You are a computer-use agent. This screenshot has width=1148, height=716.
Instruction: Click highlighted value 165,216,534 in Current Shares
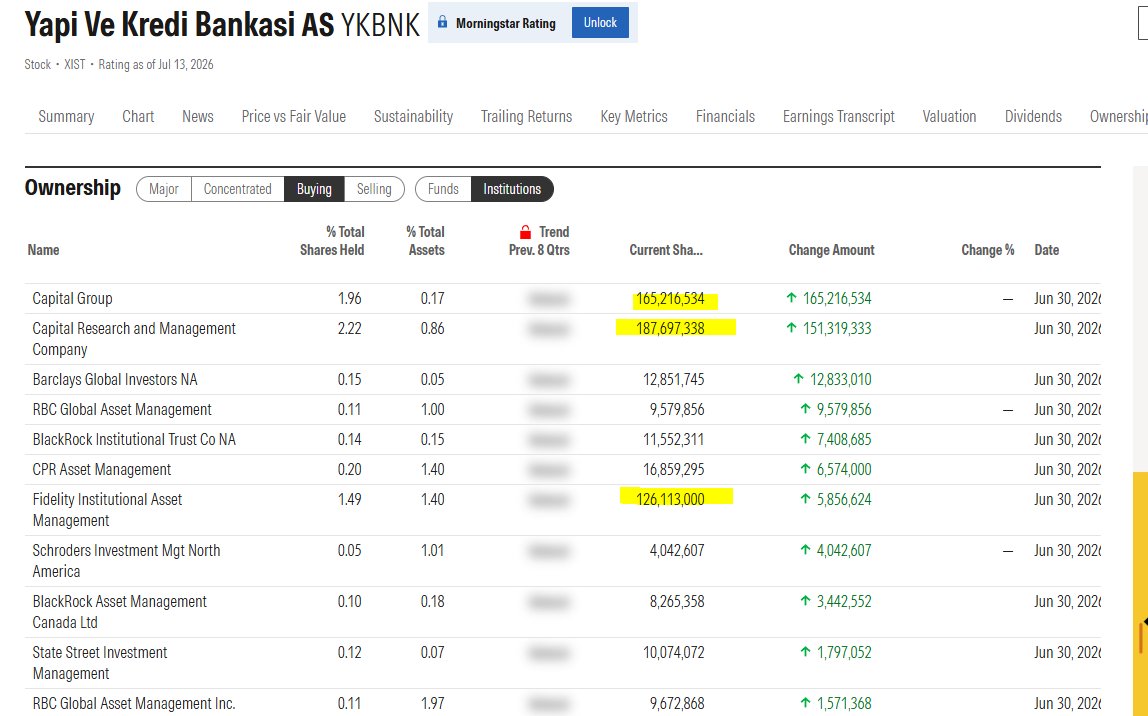coord(670,299)
